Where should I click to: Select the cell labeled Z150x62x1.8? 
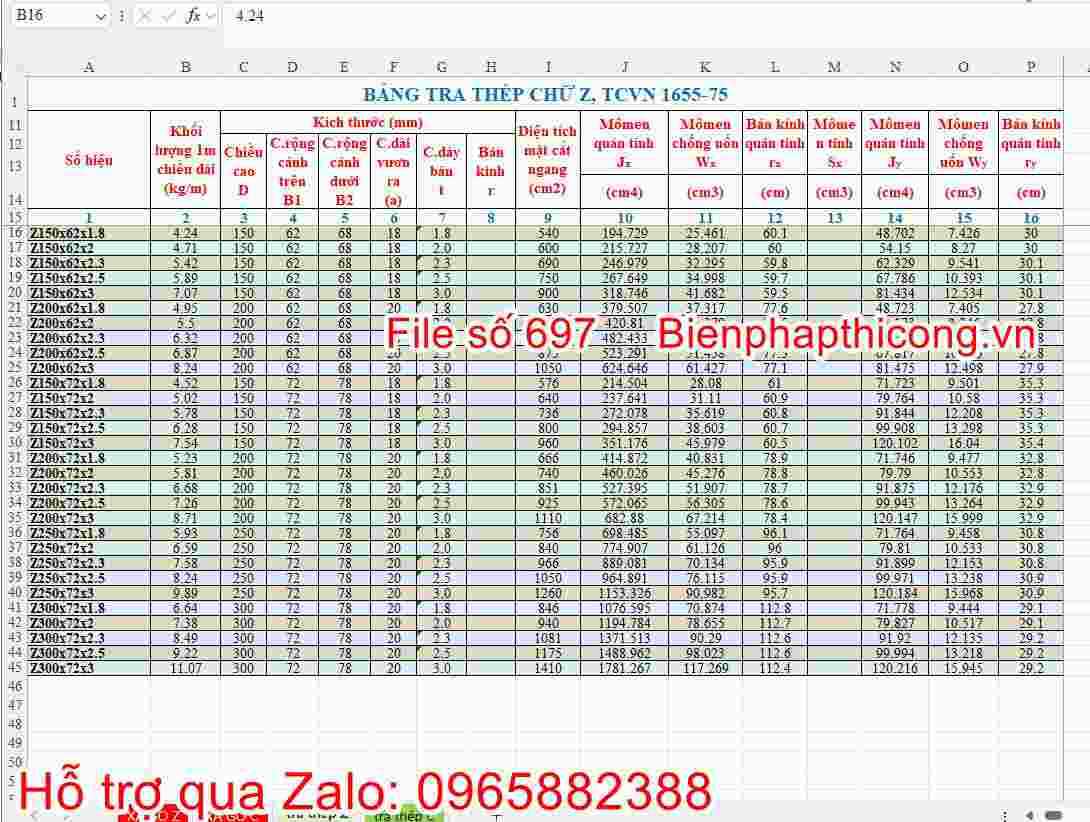(x=89, y=231)
